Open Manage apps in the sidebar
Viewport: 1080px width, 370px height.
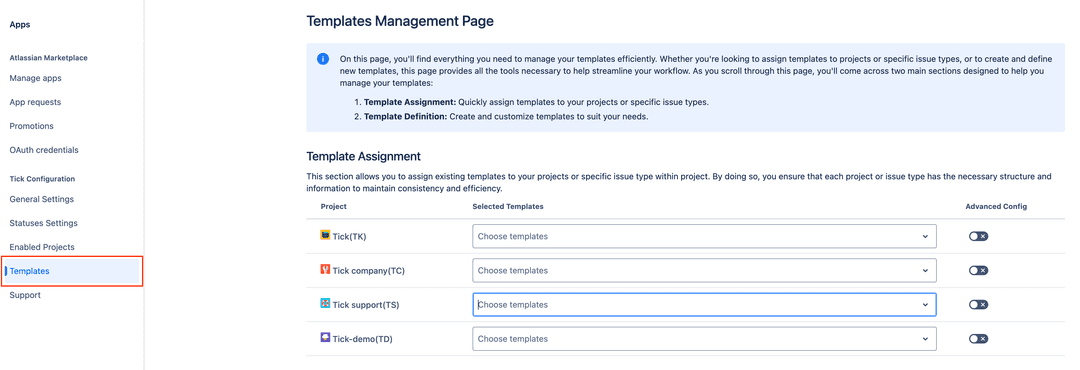[x=35, y=79]
